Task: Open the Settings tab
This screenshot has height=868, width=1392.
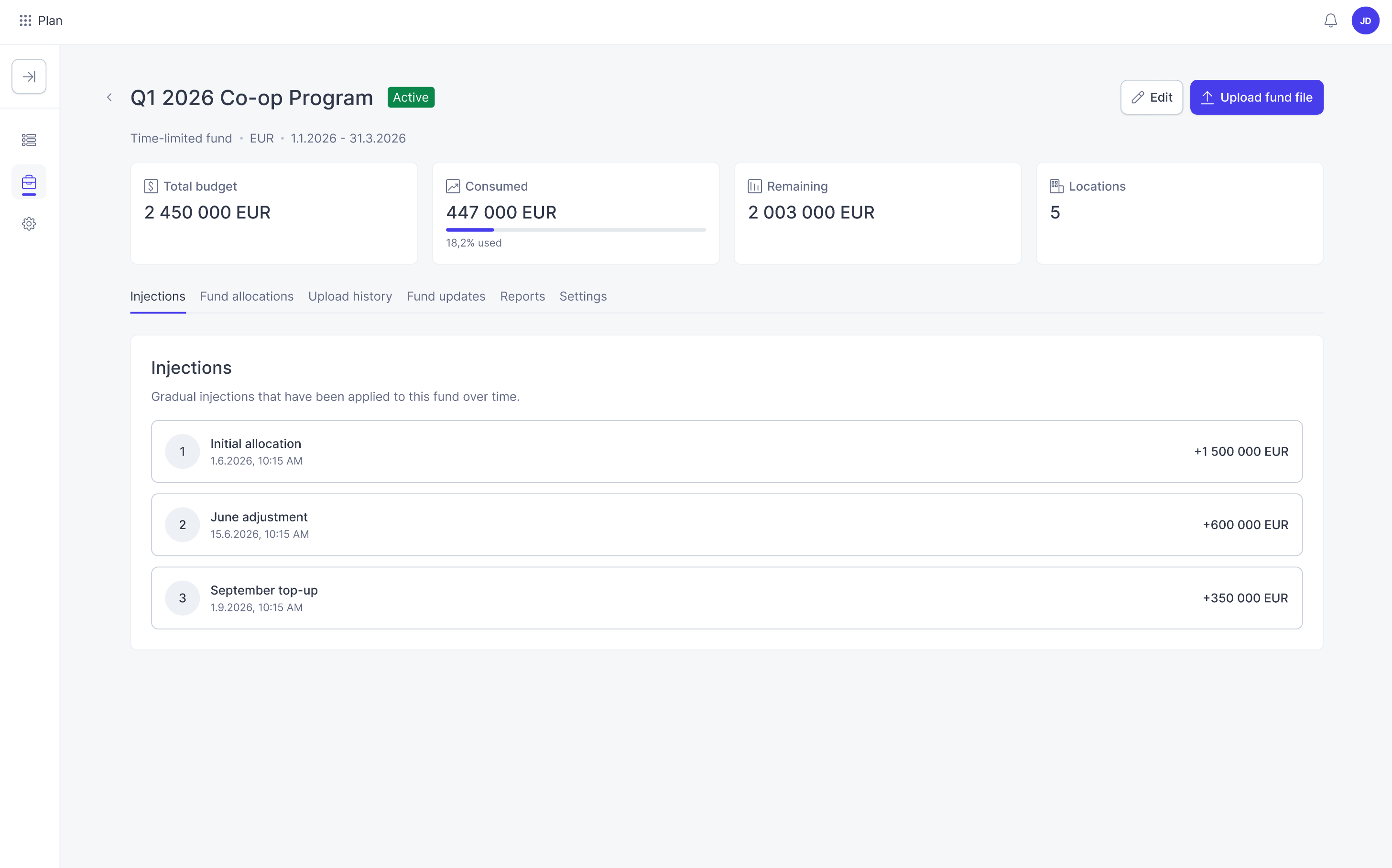Action: click(x=583, y=296)
